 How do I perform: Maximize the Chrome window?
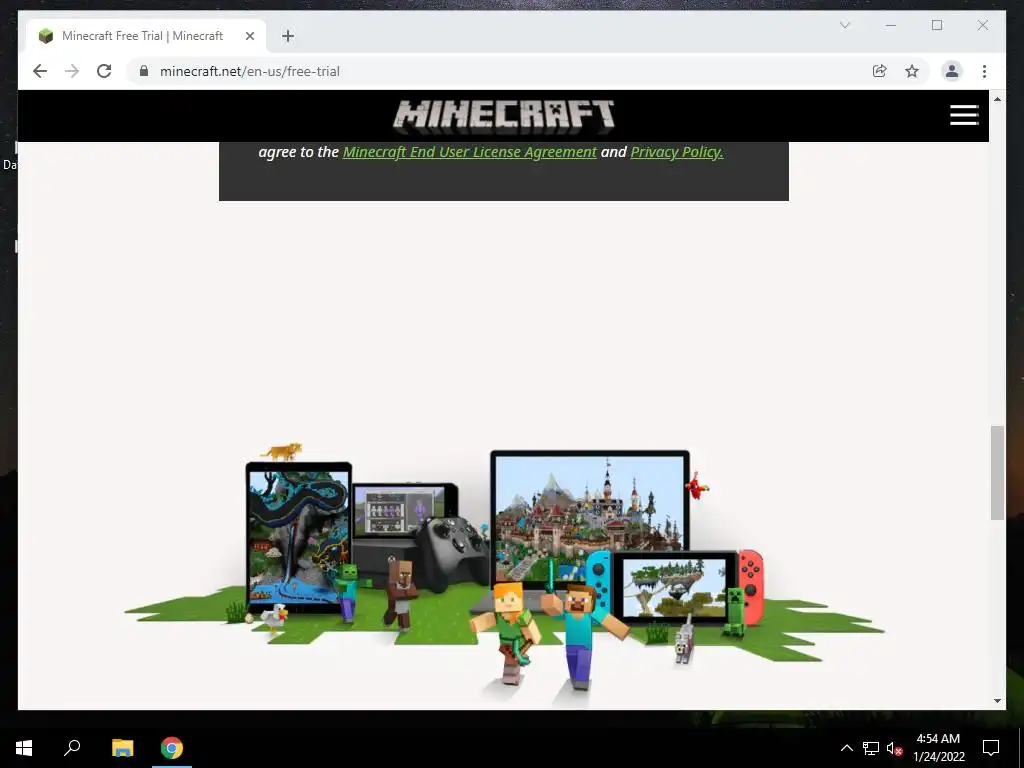tap(936, 25)
